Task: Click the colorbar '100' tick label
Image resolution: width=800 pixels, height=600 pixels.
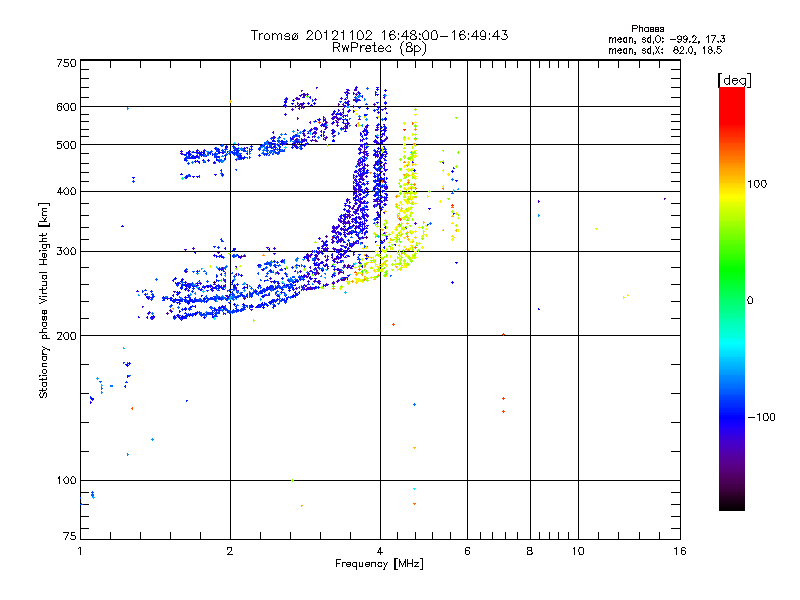Action: [x=757, y=184]
